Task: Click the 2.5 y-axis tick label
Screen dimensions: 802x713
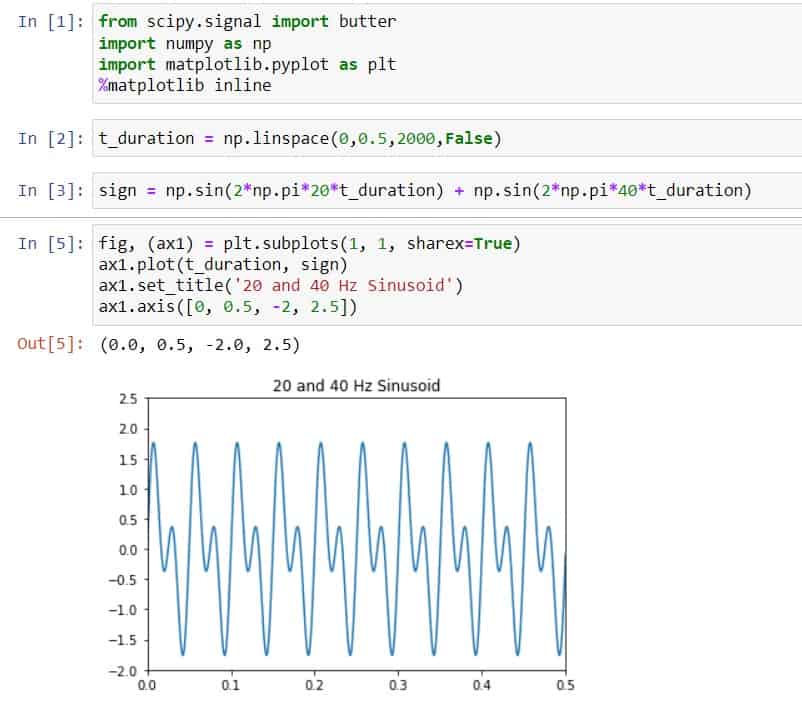Action: [129, 397]
